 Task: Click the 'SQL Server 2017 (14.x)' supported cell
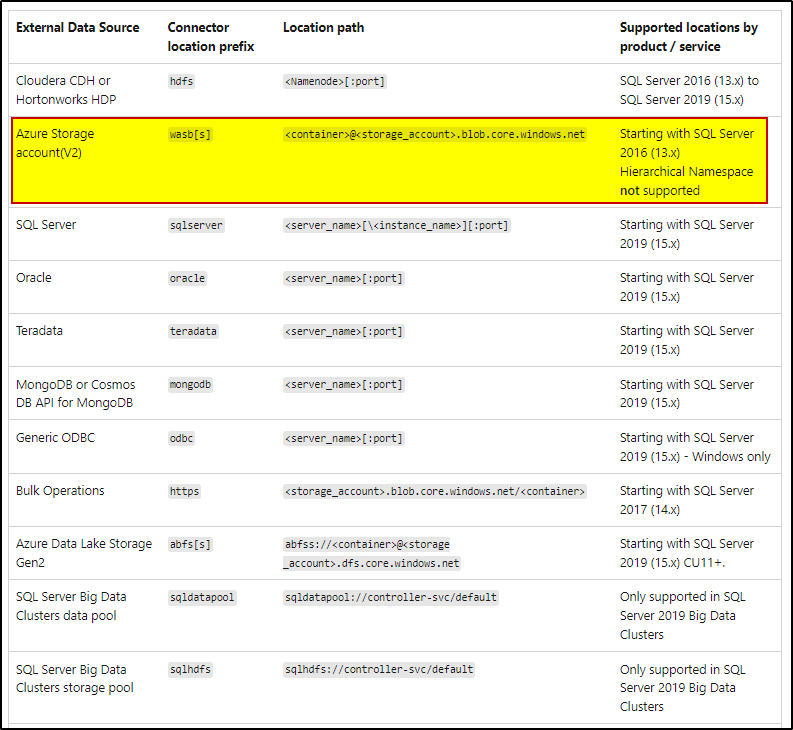[686, 500]
